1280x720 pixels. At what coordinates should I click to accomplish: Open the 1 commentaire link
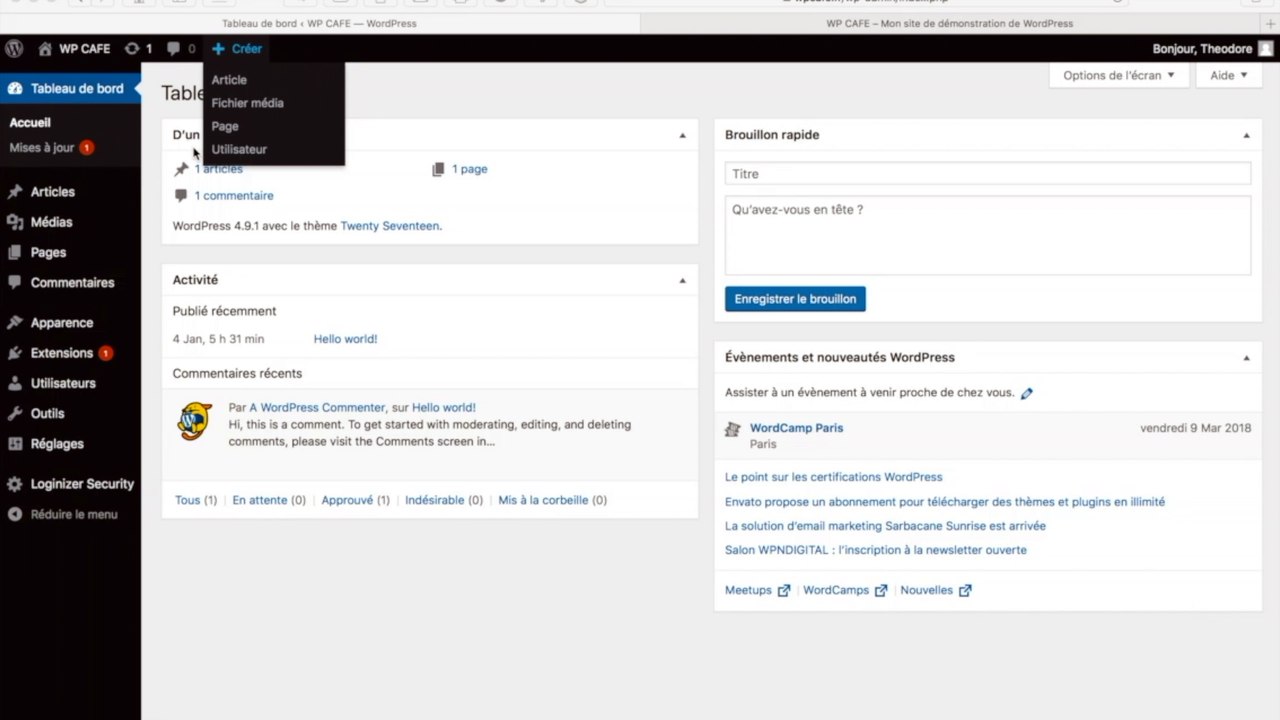pyautogui.click(x=234, y=196)
